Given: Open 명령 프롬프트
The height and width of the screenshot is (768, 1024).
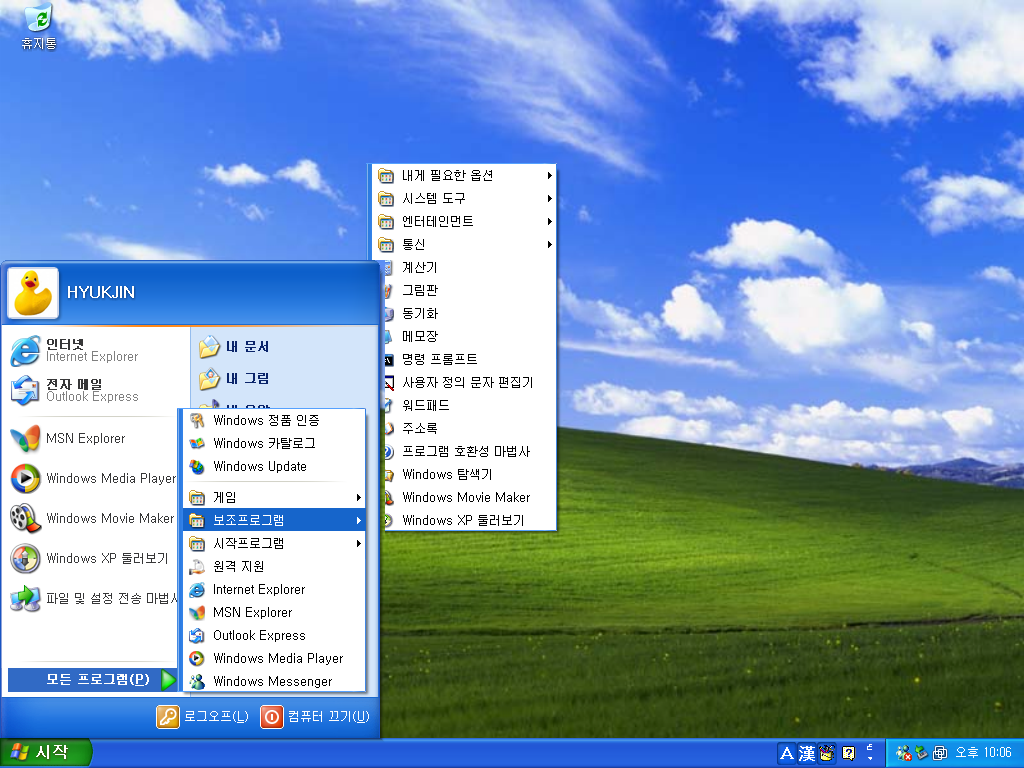Looking at the screenshot, I should pyautogui.click(x=469, y=359).
